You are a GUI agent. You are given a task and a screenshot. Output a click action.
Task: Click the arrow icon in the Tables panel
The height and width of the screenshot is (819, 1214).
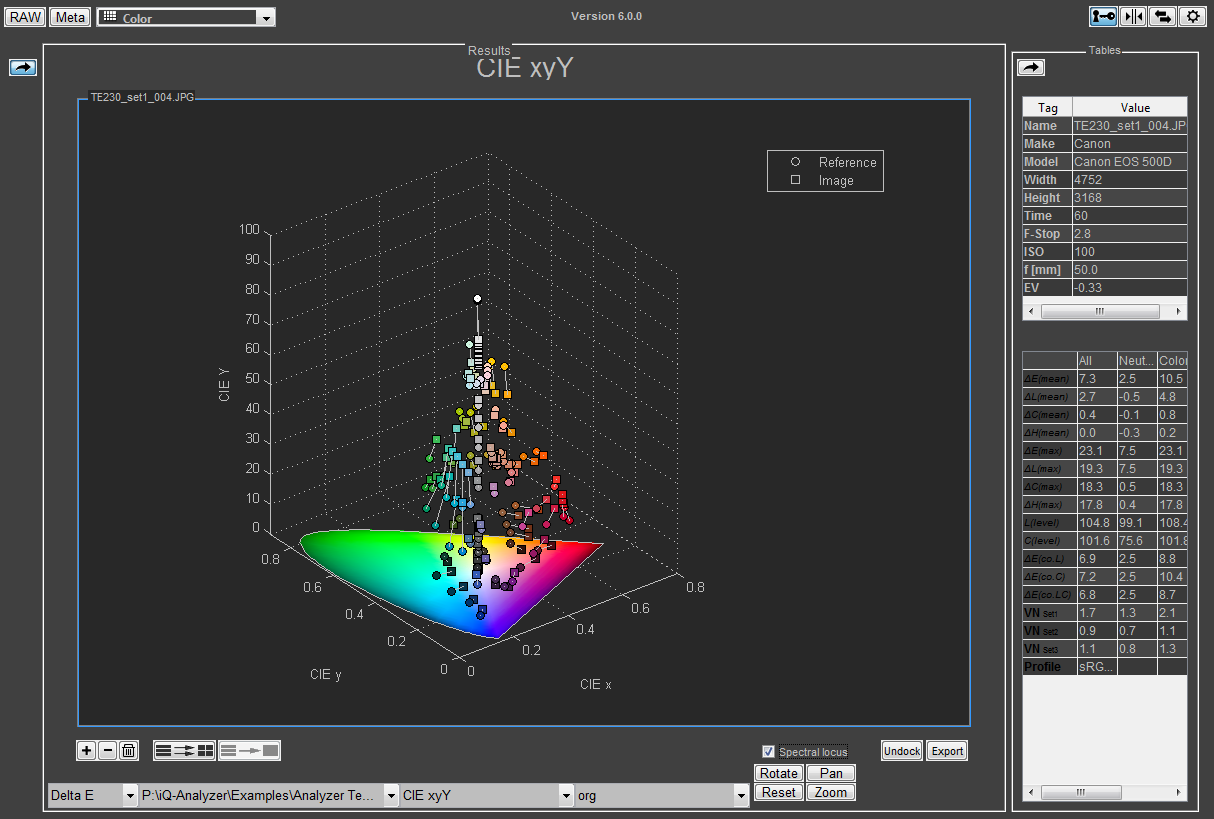click(x=1031, y=67)
